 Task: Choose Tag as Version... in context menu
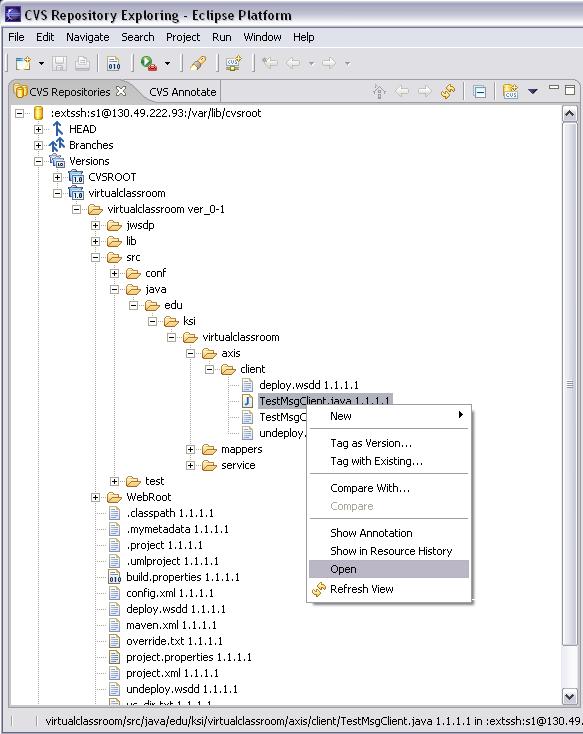(389, 443)
